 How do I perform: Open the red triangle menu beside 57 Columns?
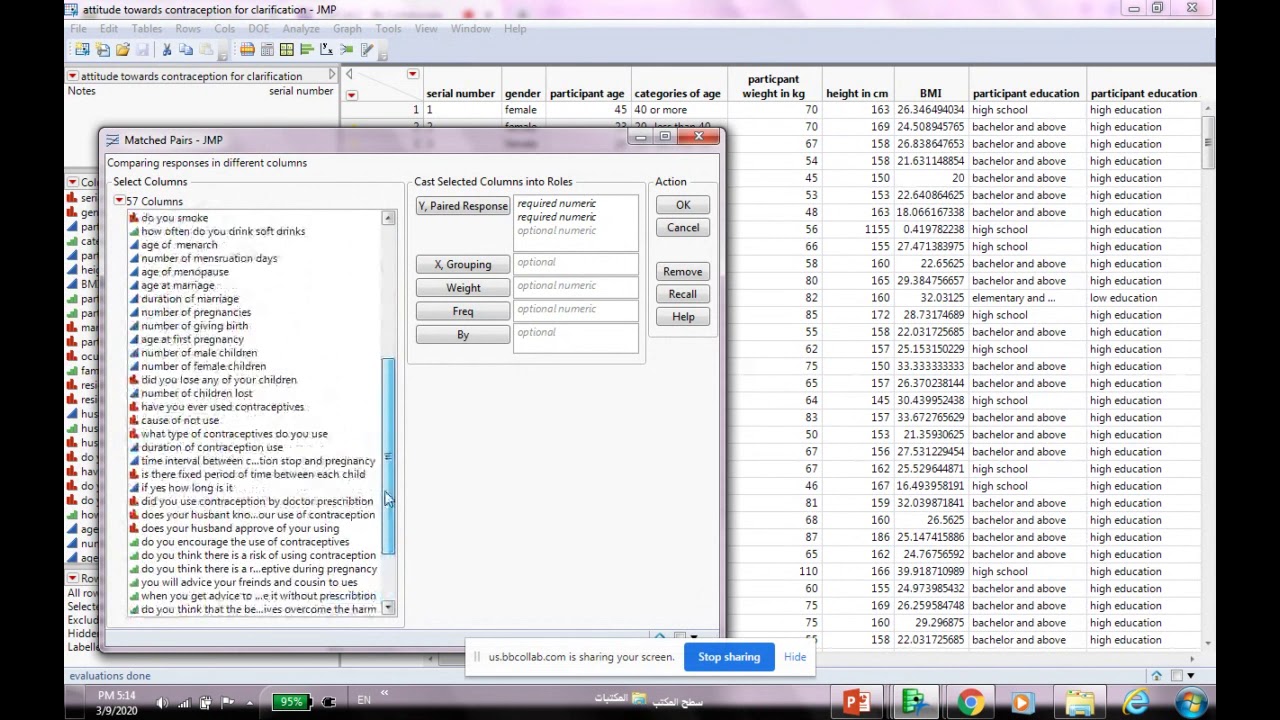(x=119, y=201)
